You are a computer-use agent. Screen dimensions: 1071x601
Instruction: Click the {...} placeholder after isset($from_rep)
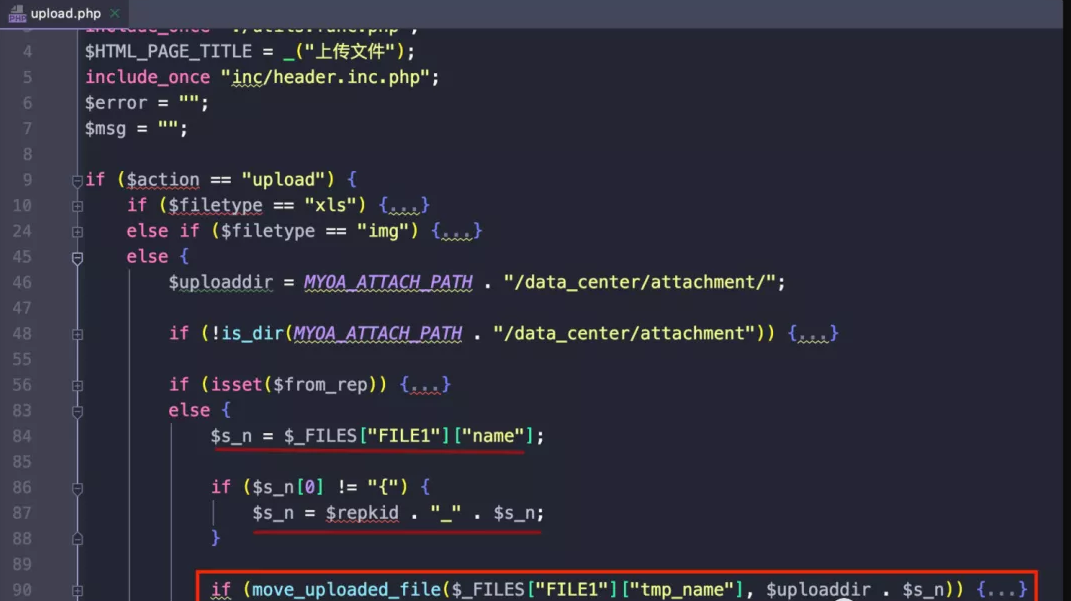(x=425, y=385)
